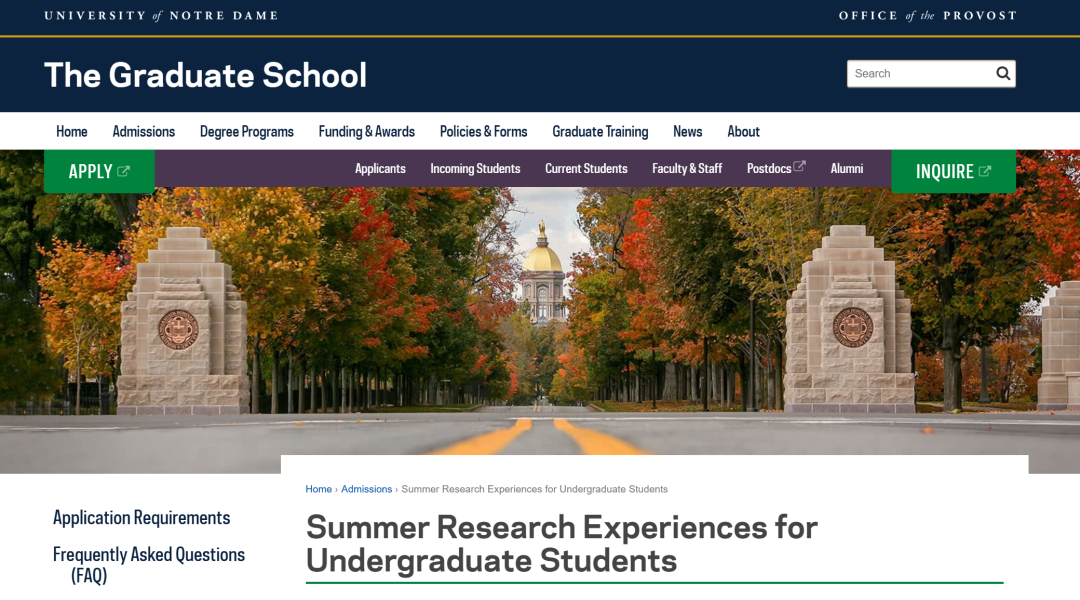Select Funding & Awards in navigation
Viewport: 1080px width, 600px height.
366,131
